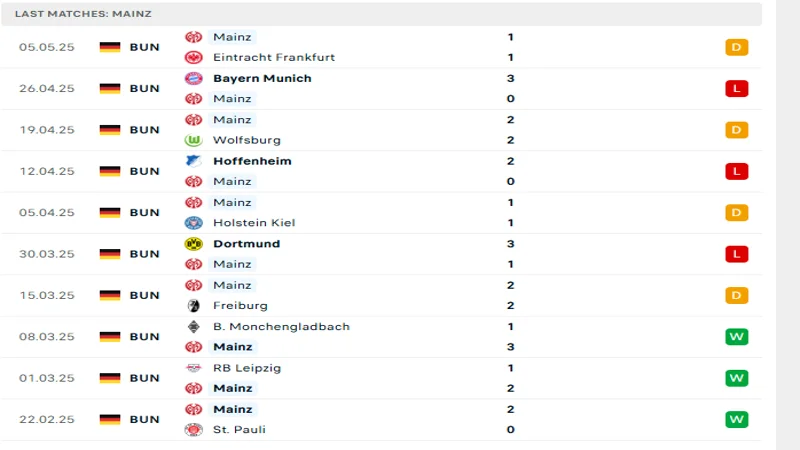Click the Dortmund club logo
This screenshot has width=800, height=450.
(194, 244)
